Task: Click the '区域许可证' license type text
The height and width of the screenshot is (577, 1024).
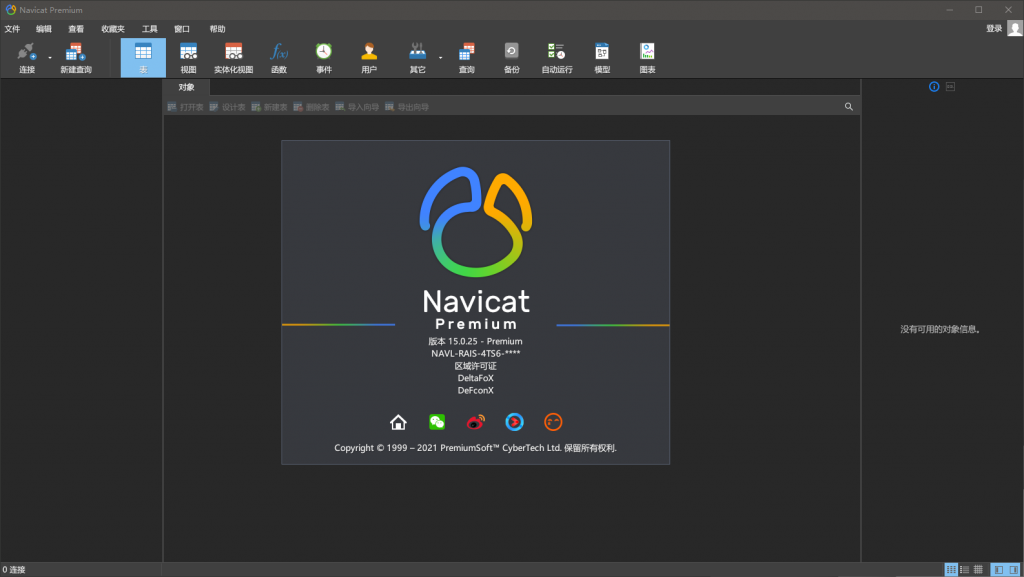Action: tap(475, 366)
